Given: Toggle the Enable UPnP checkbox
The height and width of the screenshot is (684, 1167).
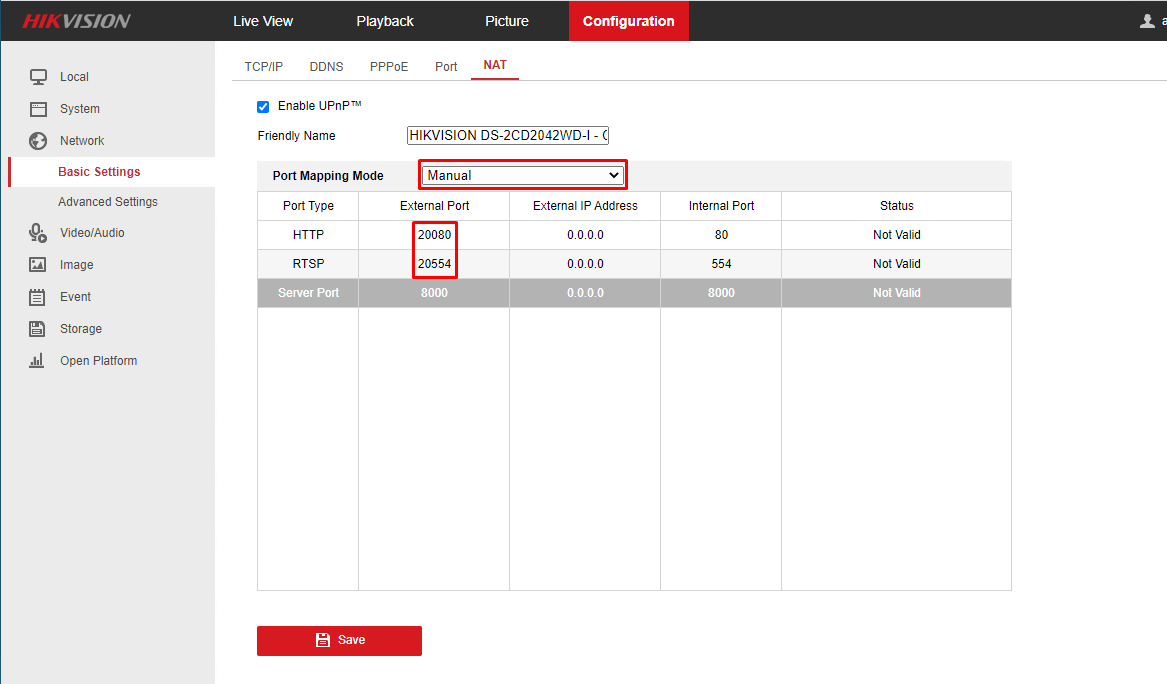Looking at the screenshot, I should pyautogui.click(x=262, y=106).
